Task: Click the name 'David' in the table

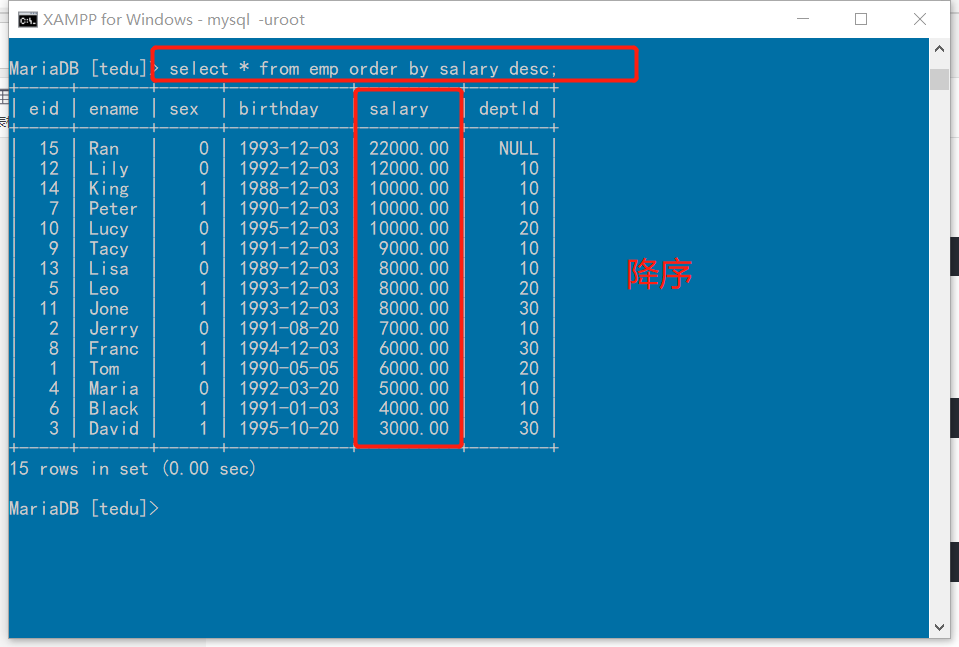Action: [x=114, y=429]
